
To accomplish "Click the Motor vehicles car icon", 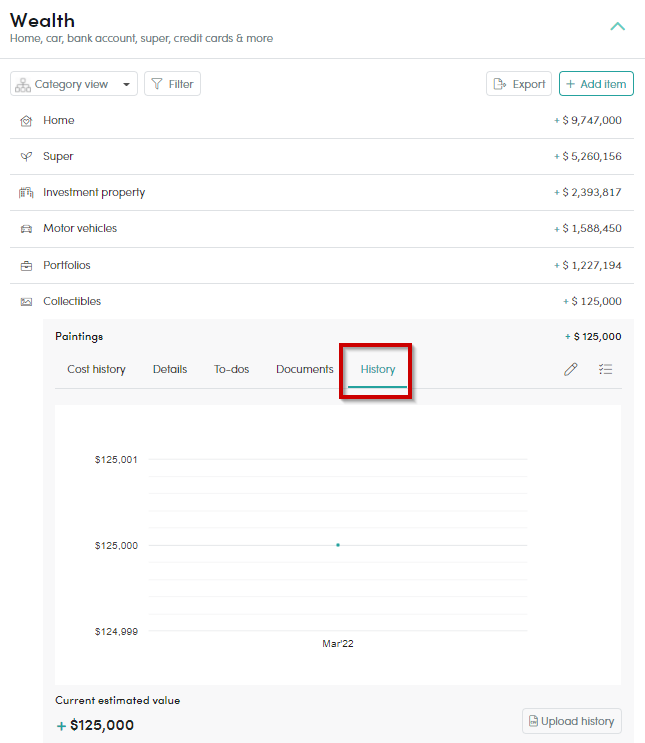I will (26, 229).
